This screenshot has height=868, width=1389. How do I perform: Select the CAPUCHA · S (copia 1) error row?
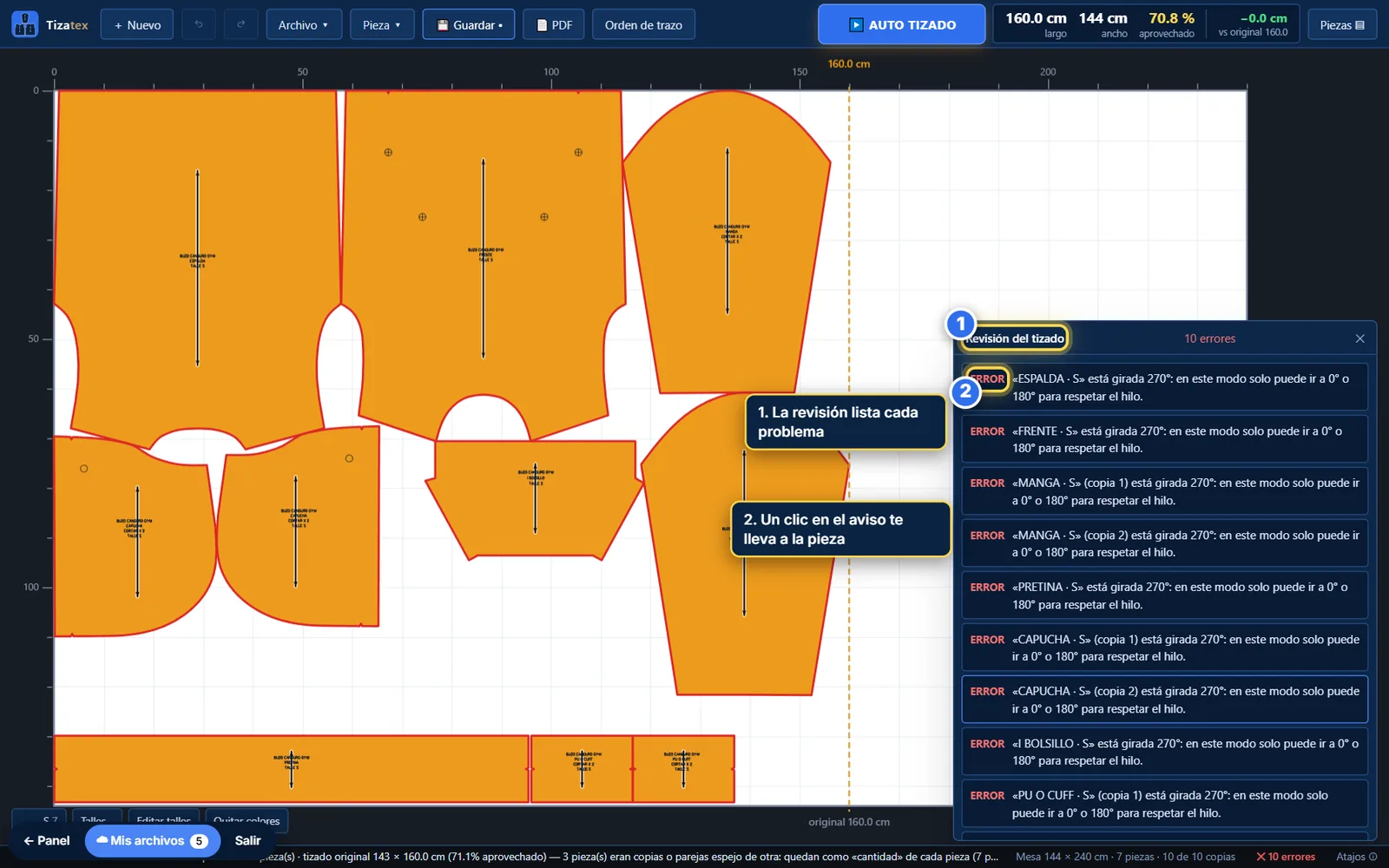tap(1164, 648)
